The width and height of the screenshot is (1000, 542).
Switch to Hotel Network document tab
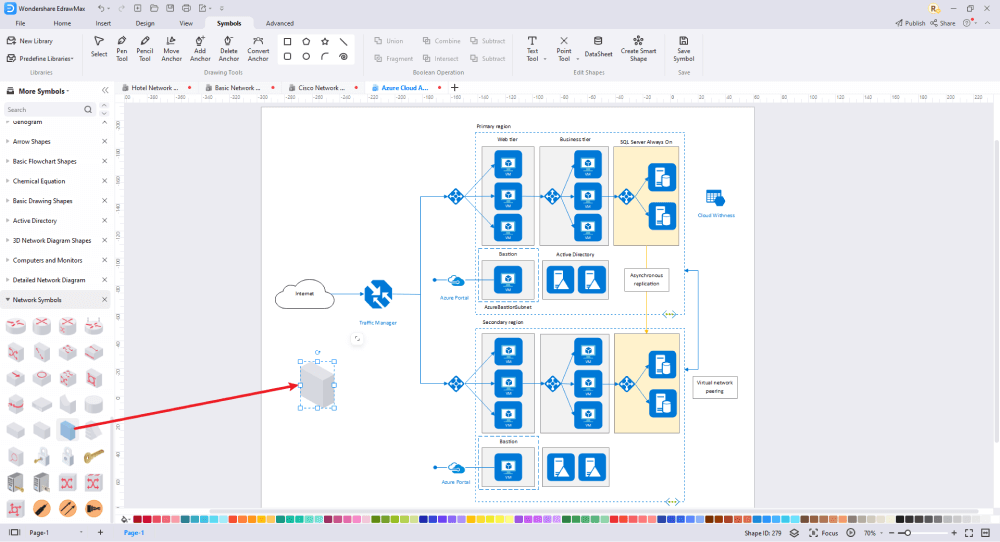point(155,88)
